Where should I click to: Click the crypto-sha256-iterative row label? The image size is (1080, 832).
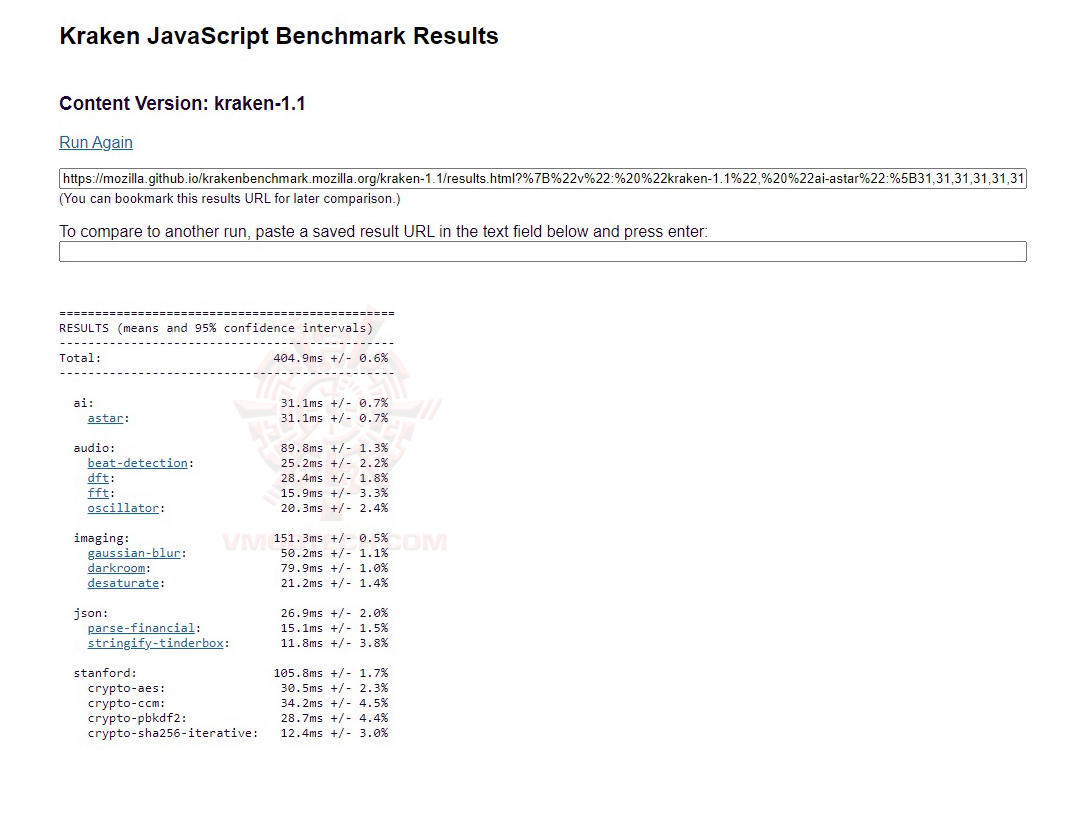pos(173,734)
